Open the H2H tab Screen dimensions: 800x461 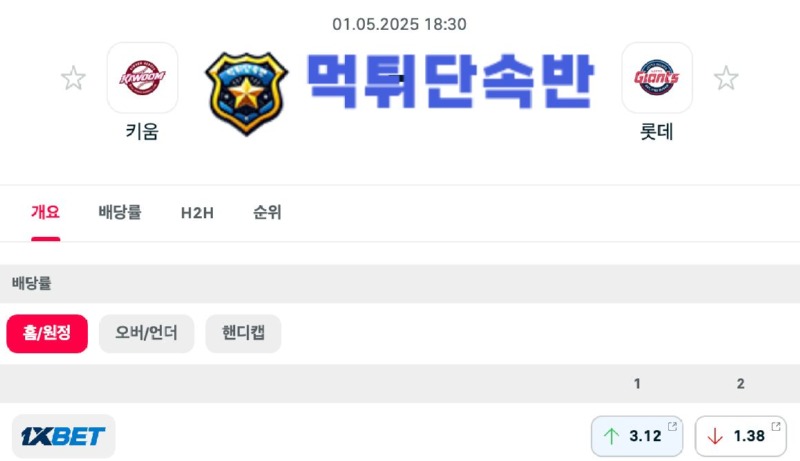[197, 213]
